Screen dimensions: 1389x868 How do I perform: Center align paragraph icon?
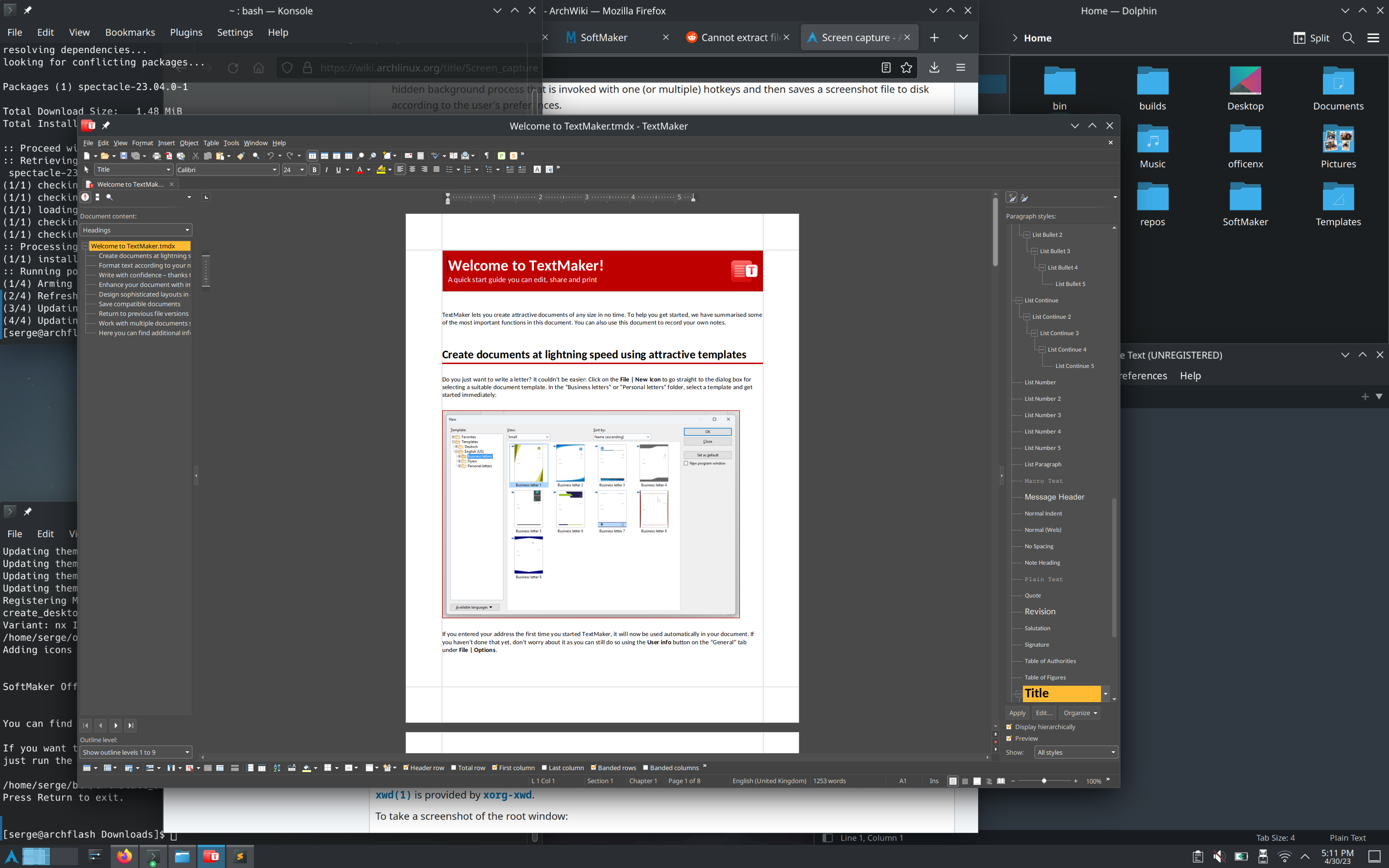pos(412,169)
